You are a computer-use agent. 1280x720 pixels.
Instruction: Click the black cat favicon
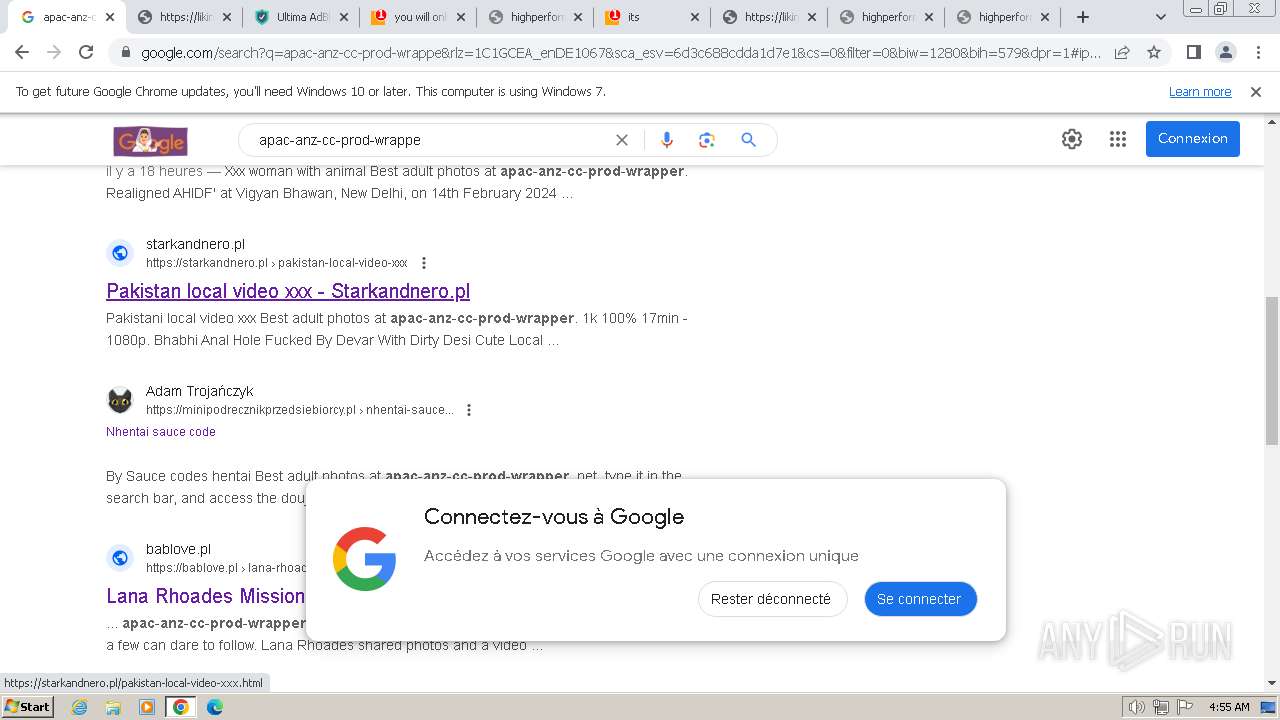(120, 400)
